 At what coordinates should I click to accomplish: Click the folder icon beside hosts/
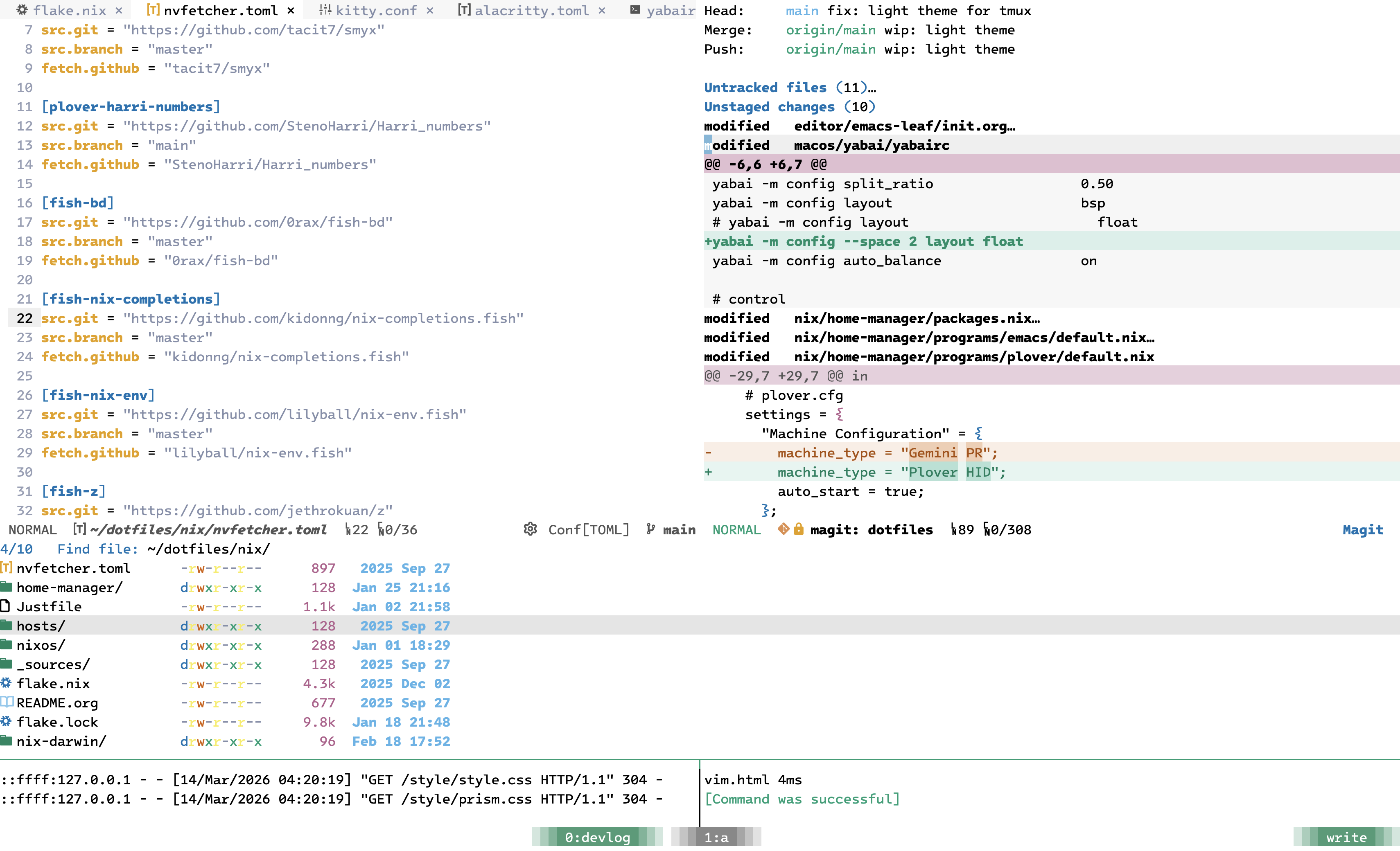pos(6,625)
